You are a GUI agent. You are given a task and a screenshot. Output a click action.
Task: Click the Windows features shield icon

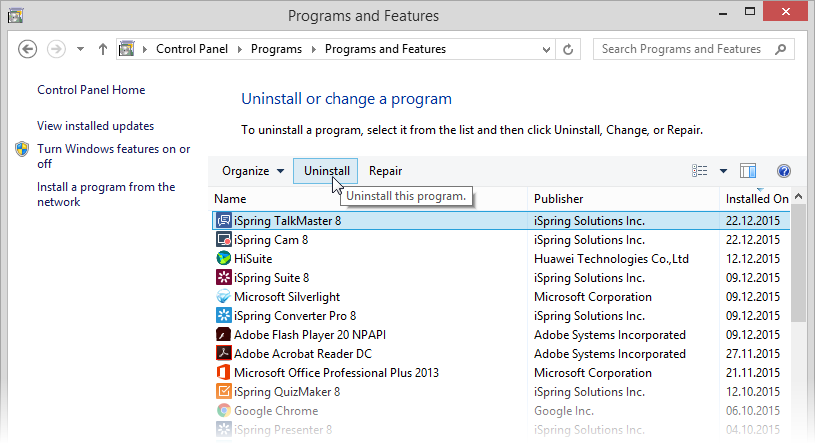click(22, 149)
